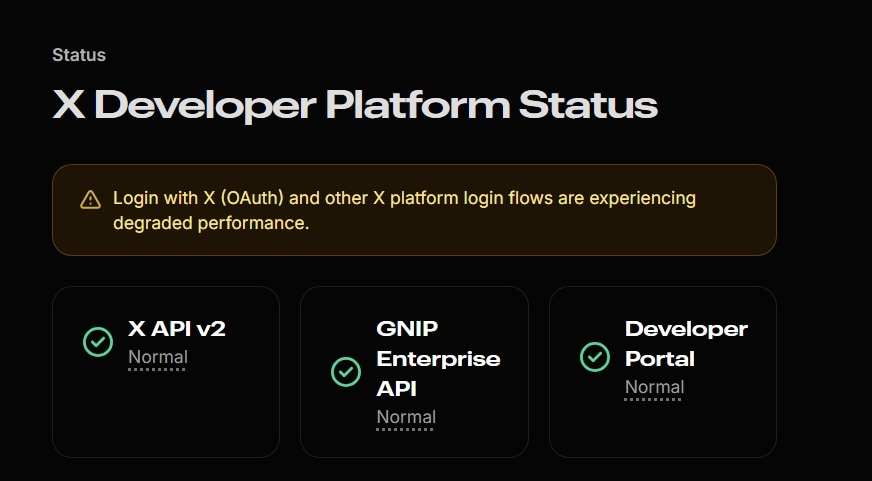Click the Normal status under X API v2

157,357
